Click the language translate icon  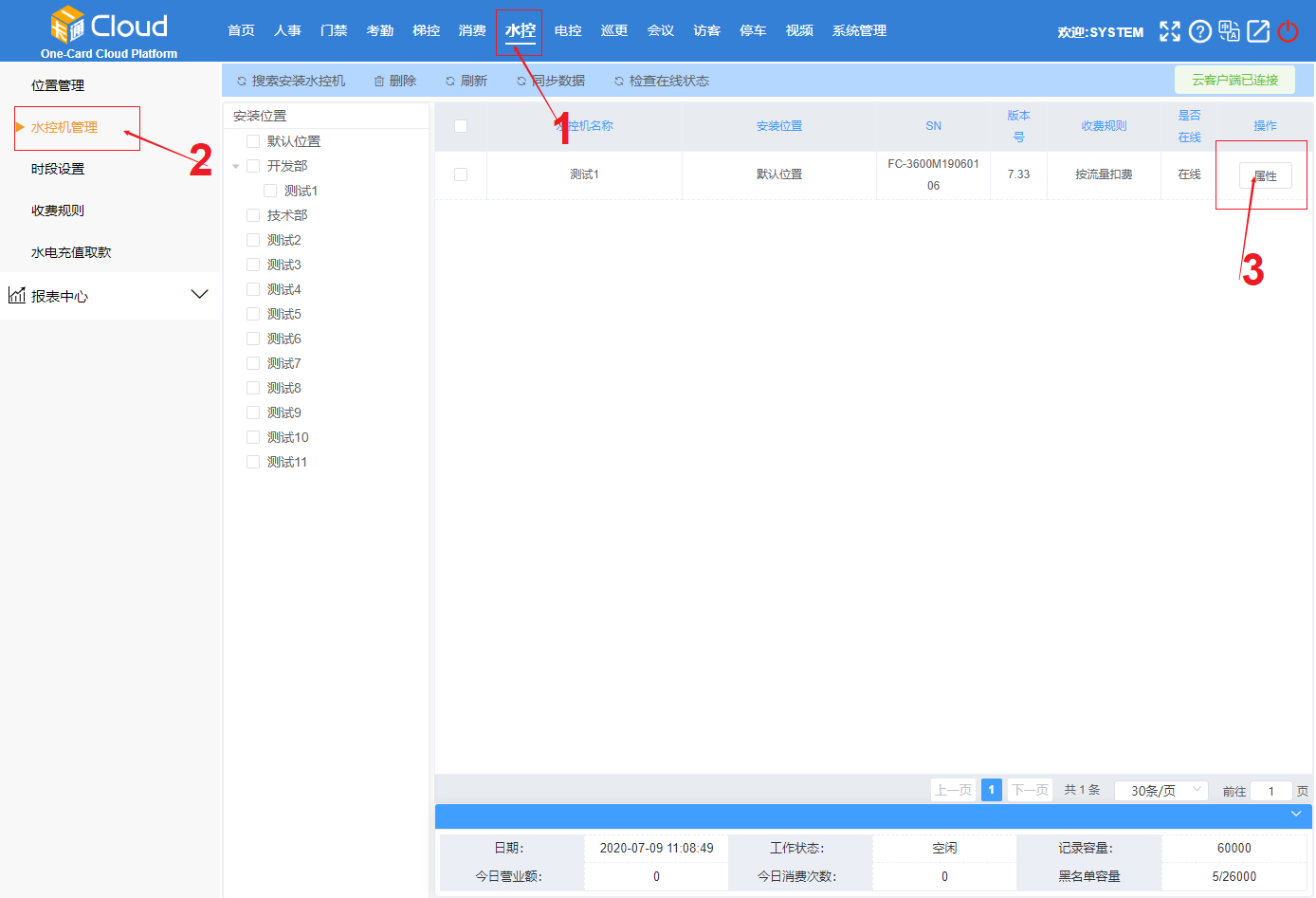[1229, 31]
